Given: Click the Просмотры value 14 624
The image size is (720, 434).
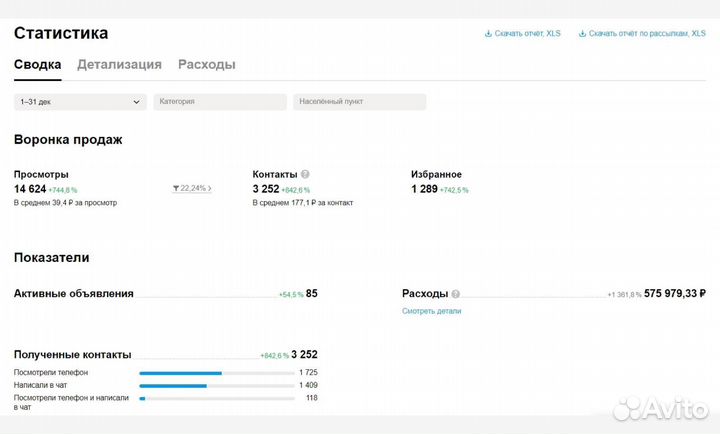Looking at the screenshot, I should [x=30, y=189].
